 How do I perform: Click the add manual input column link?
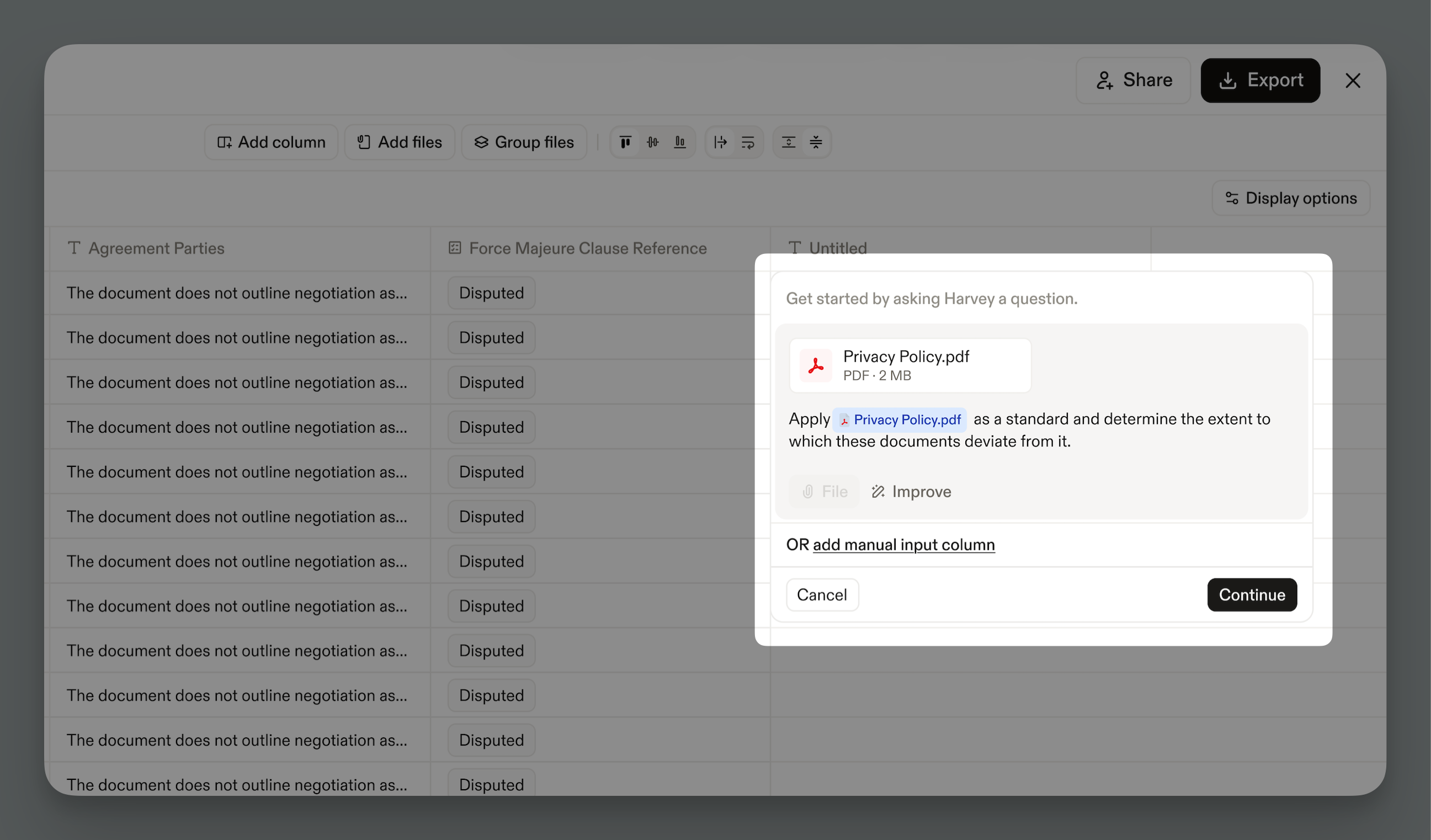[903, 545]
